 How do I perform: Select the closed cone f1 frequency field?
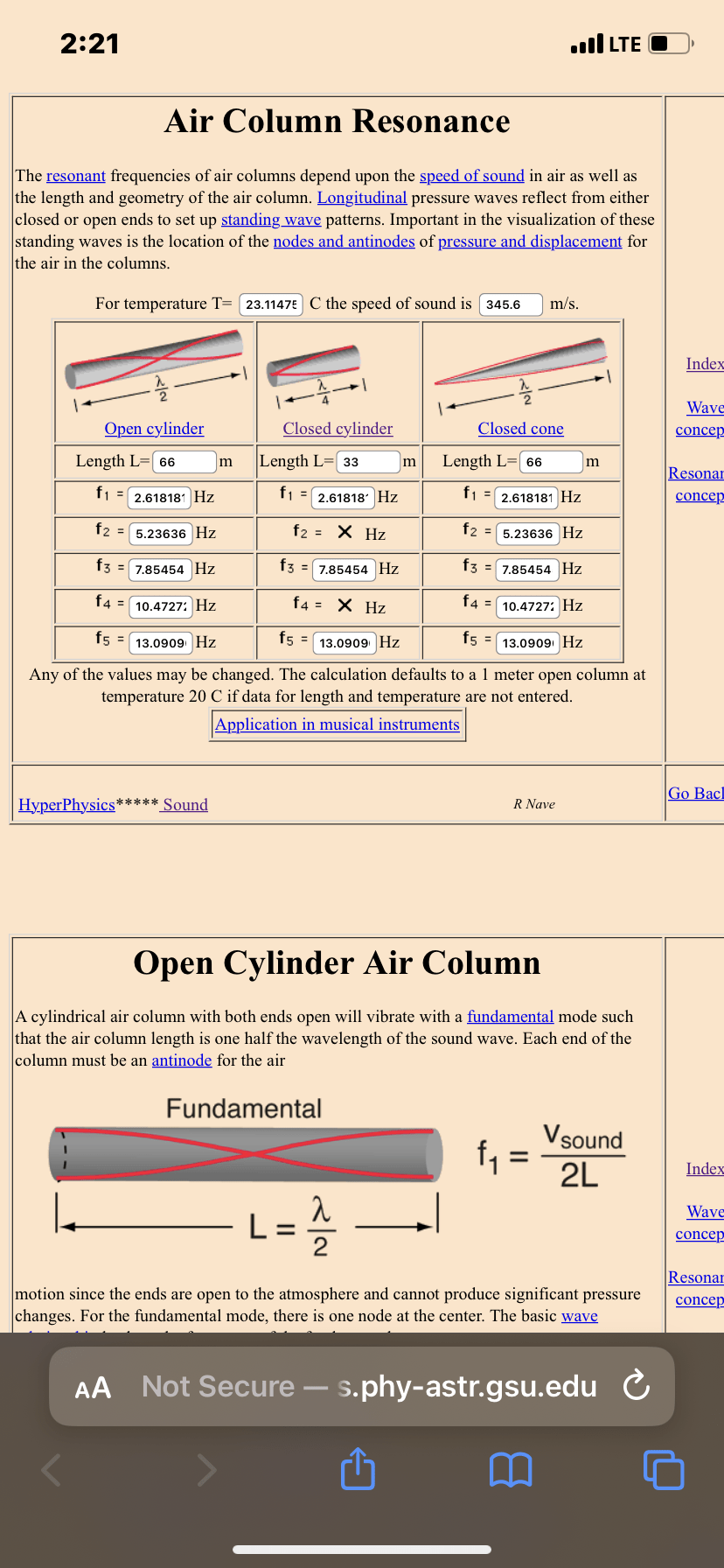tap(527, 498)
